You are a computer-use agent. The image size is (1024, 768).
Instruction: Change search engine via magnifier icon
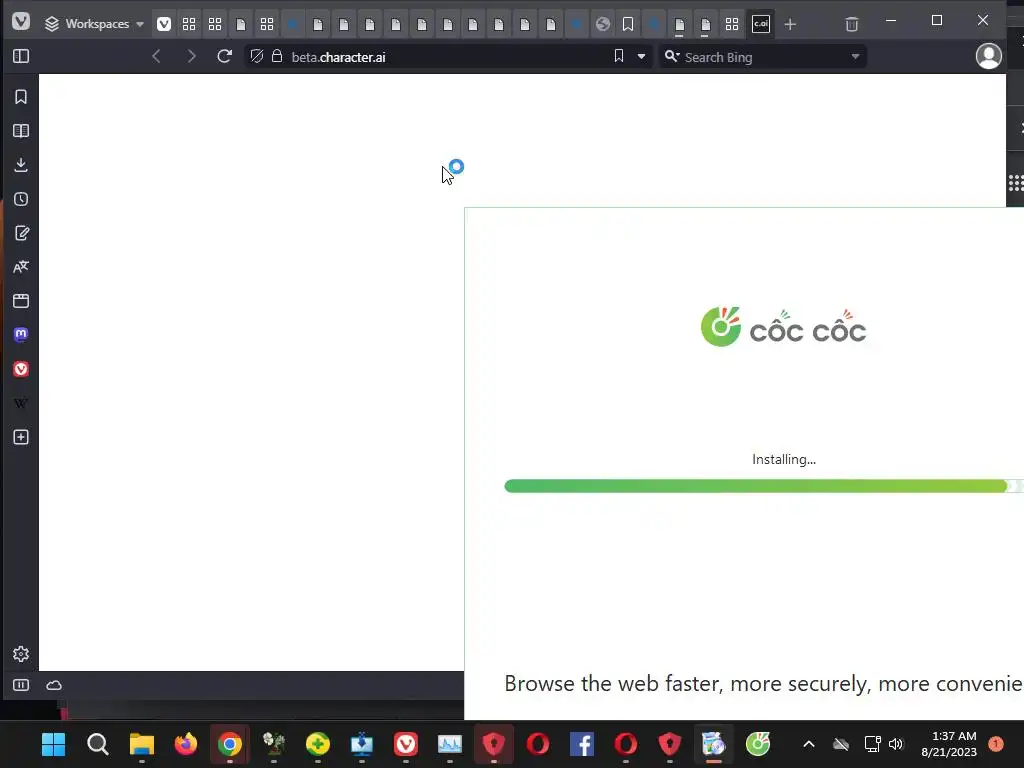click(671, 57)
